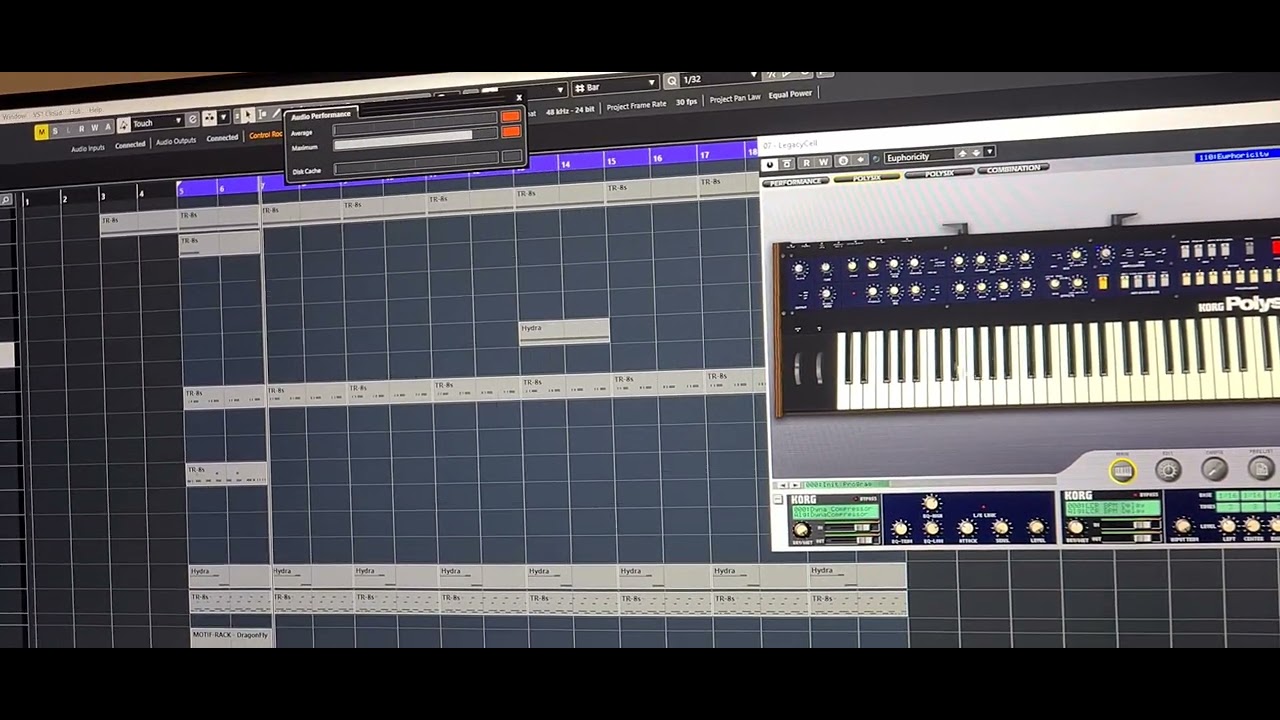Switch to the PERFORMANCE tab in LegacyCell
Image resolution: width=1280 pixels, height=720 pixels.
click(796, 182)
